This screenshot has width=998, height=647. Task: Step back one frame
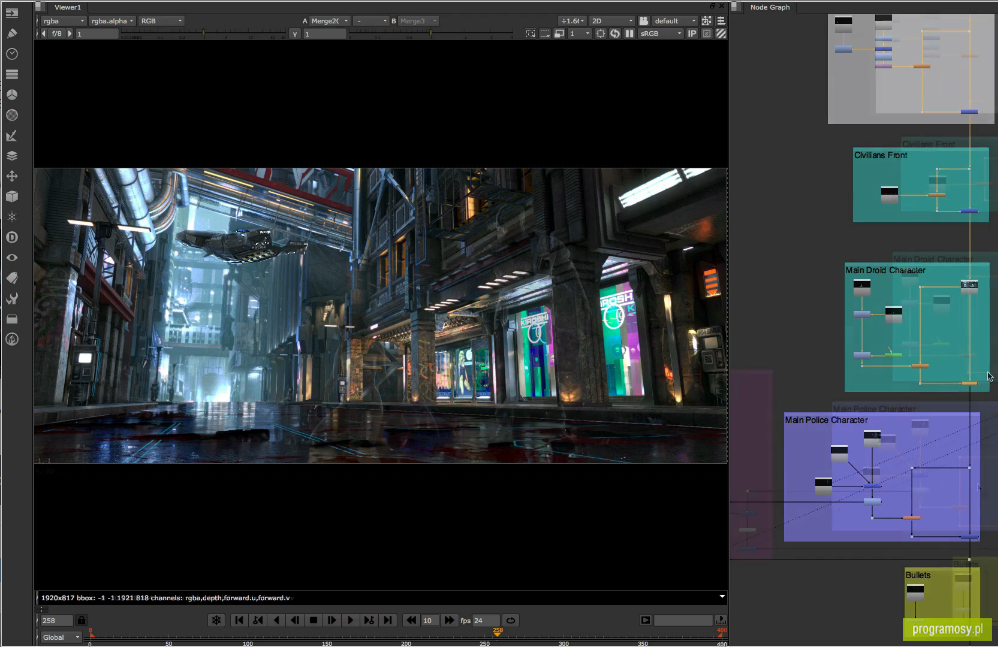click(x=295, y=620)
